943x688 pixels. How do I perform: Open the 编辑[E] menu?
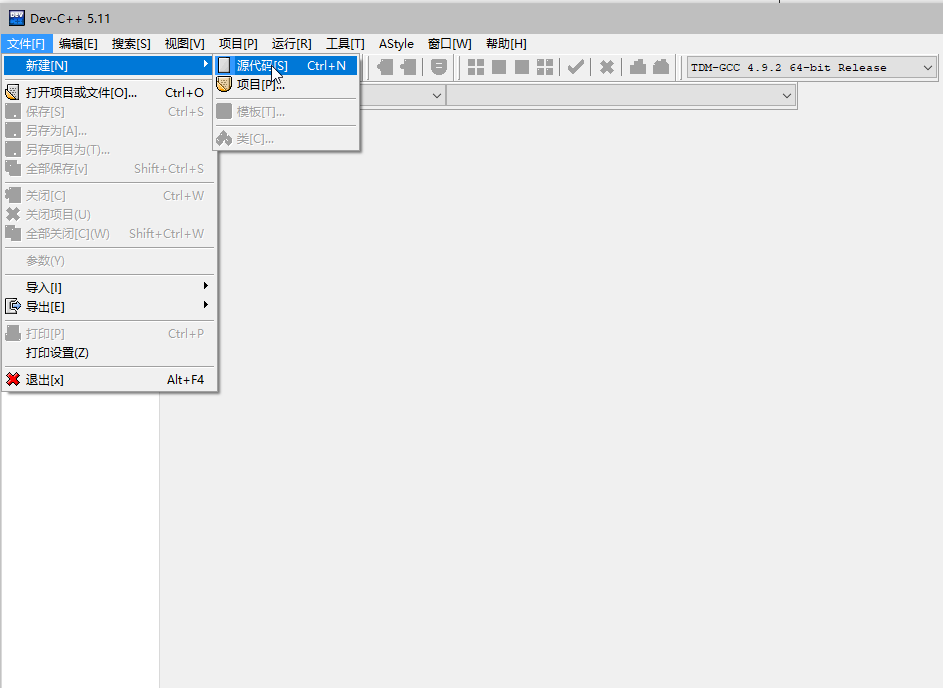[x=78, y=43]
